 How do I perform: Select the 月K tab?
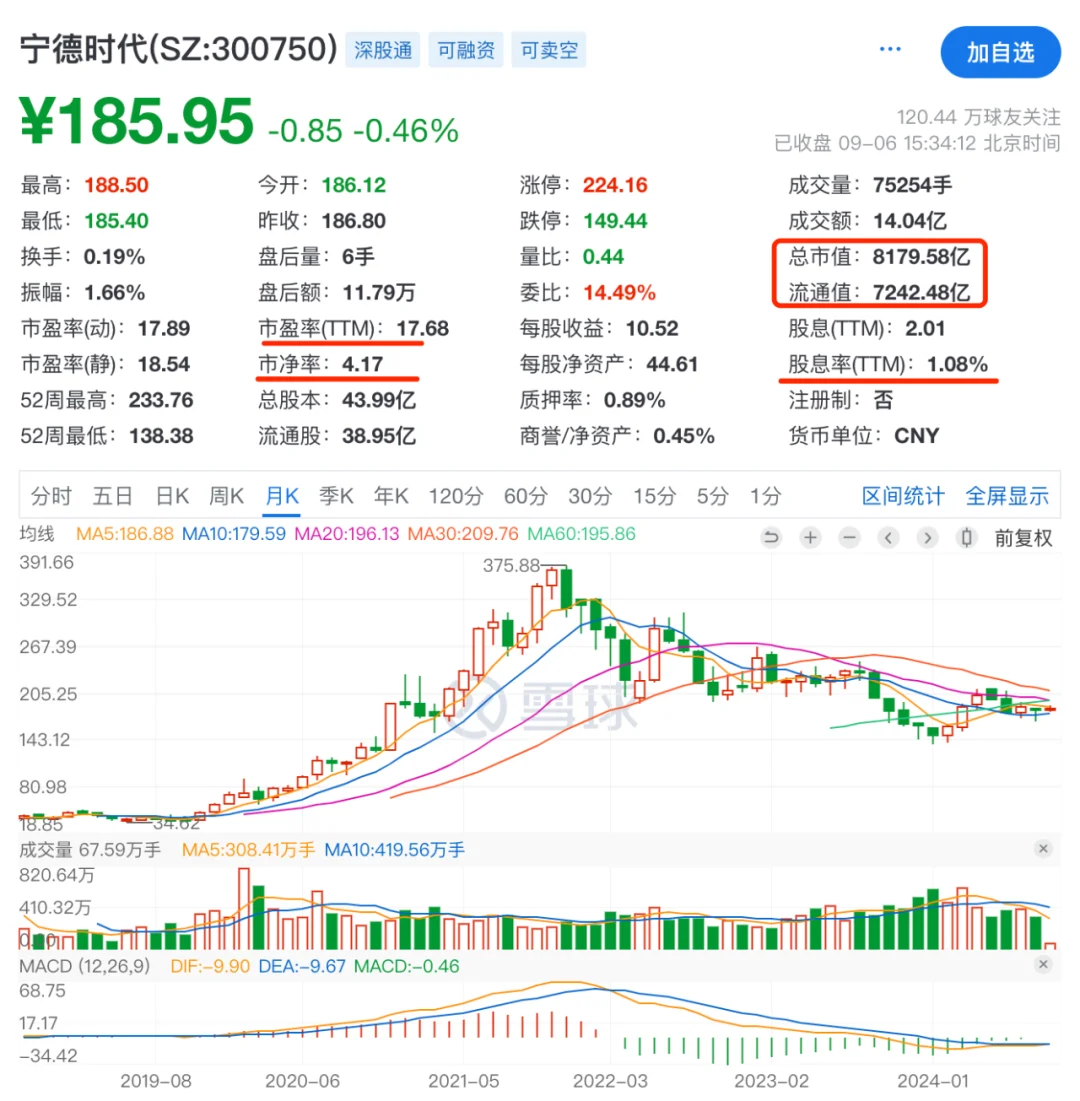point(282,496)
